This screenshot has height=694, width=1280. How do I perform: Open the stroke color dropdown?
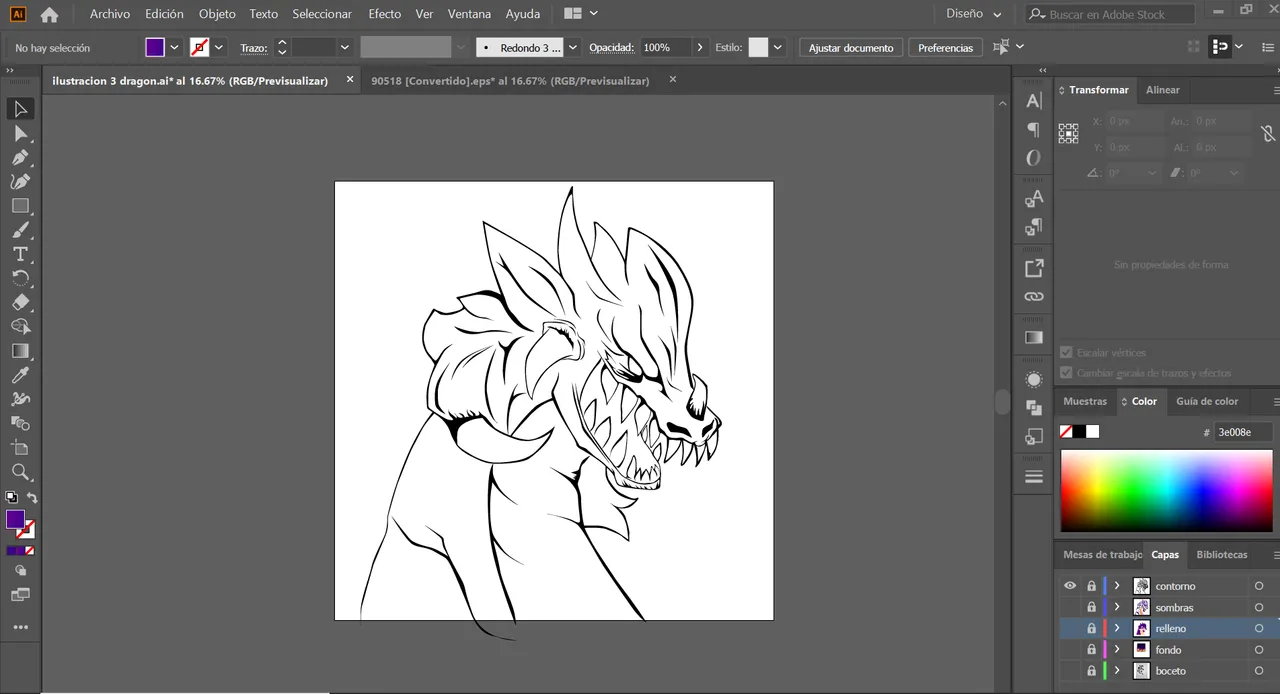219,48
